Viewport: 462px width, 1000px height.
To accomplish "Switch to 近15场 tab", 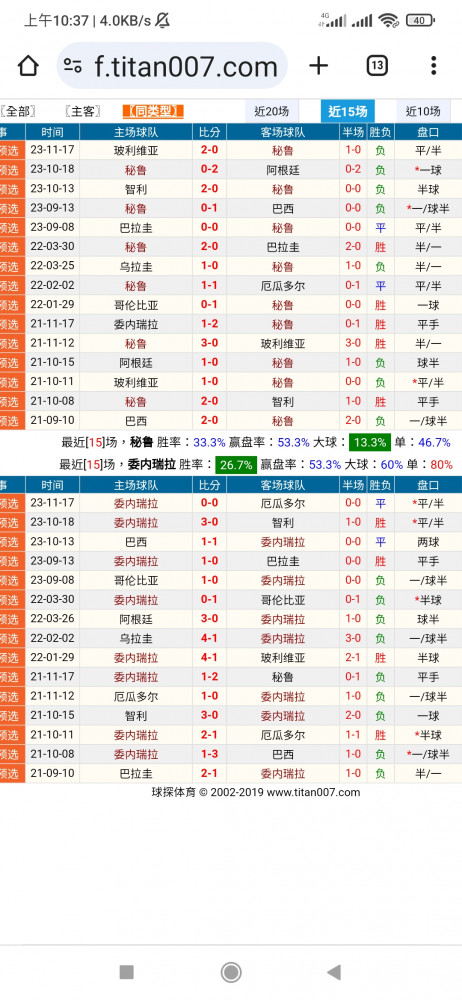I will pos(348,112).
